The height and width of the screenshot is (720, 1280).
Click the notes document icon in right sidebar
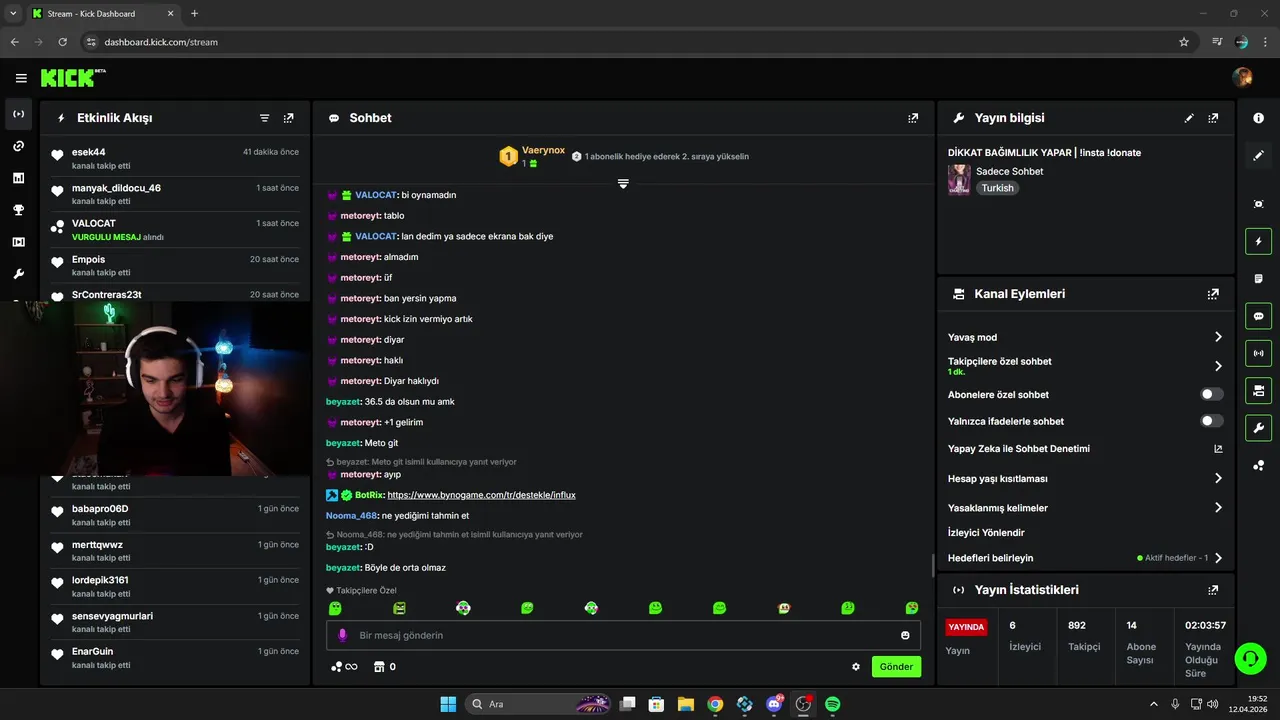[x=1258, y=278]
